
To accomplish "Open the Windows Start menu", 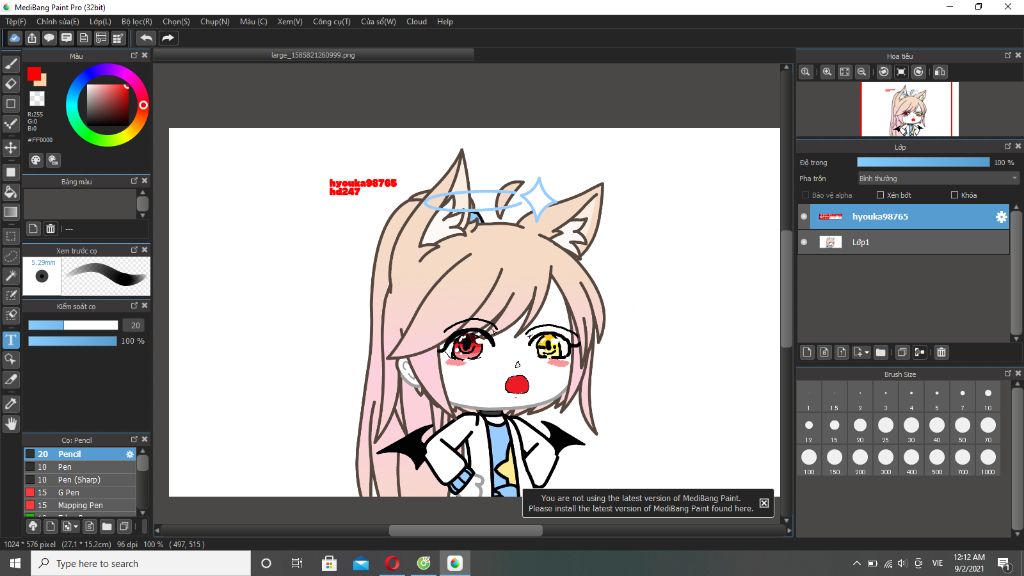I will coord(15,563).
